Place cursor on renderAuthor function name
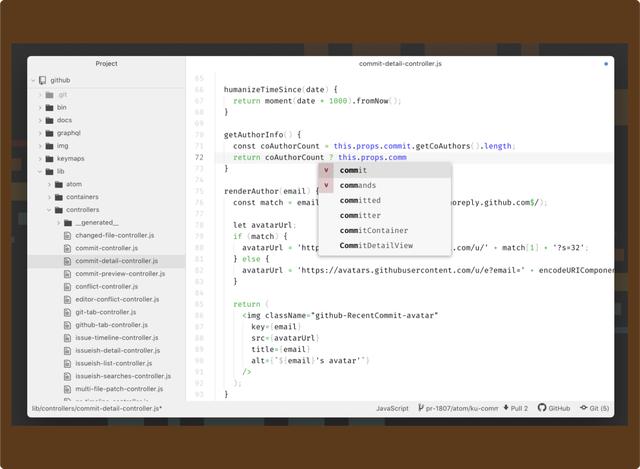 [x=251, y=191]
